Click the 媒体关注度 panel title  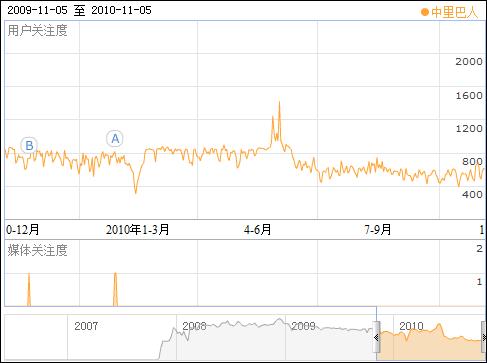point(37,250)
